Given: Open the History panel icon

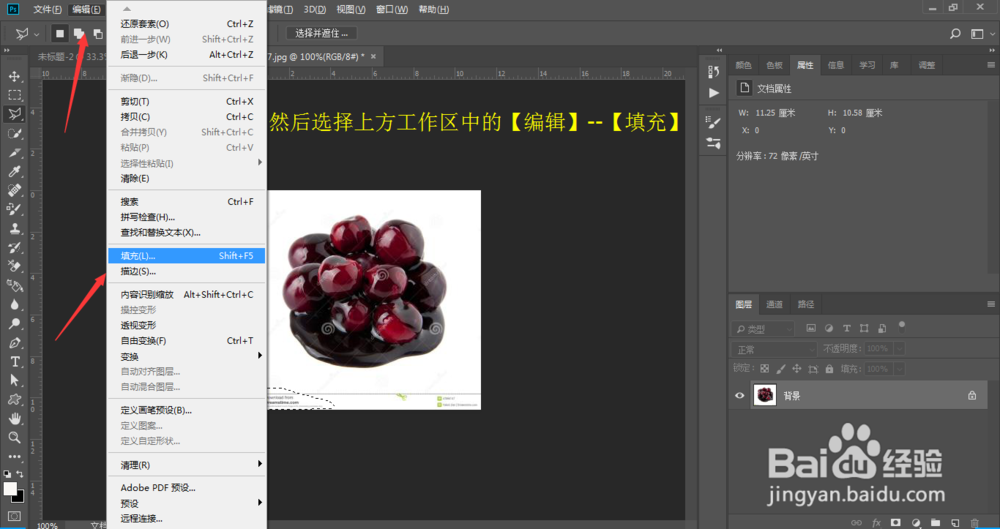Looking at the screenshot, I should (x=714, y=72).
